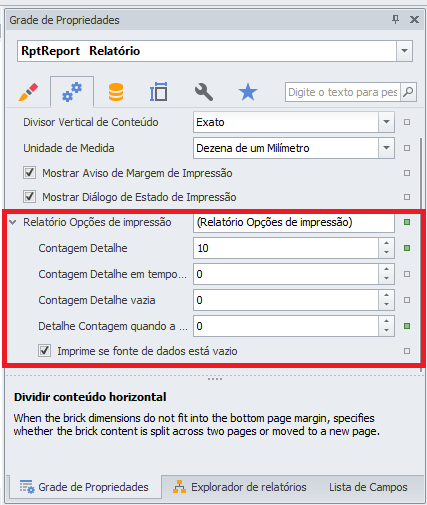The width and height of the screenshot is (427, 505).
Task: Open the Appearance tab with paintbrush icon
Action: [28, 92]
